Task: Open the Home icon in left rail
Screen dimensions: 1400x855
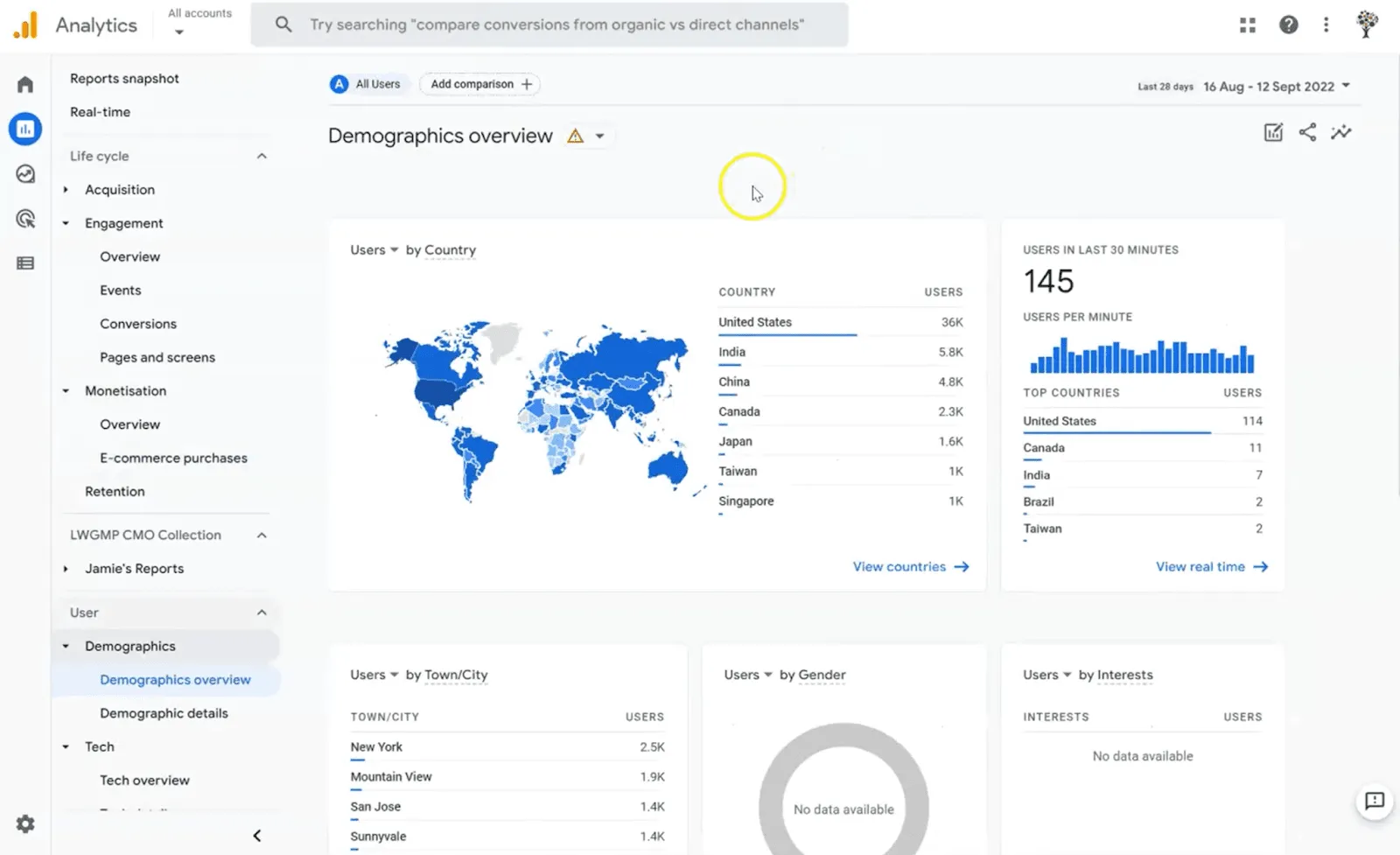Action: pos(25,84)
